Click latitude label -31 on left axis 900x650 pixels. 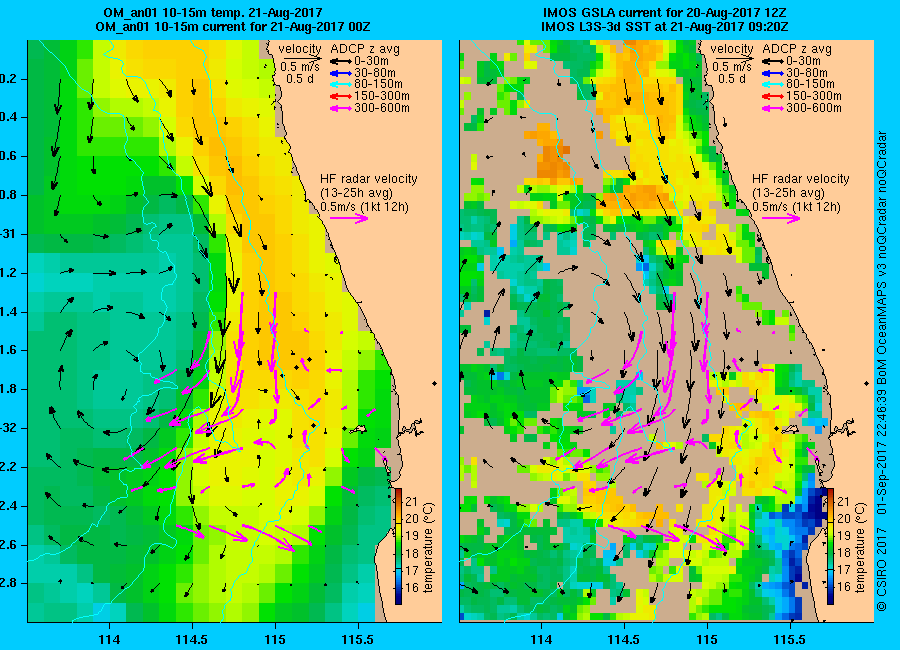[8, 234]
